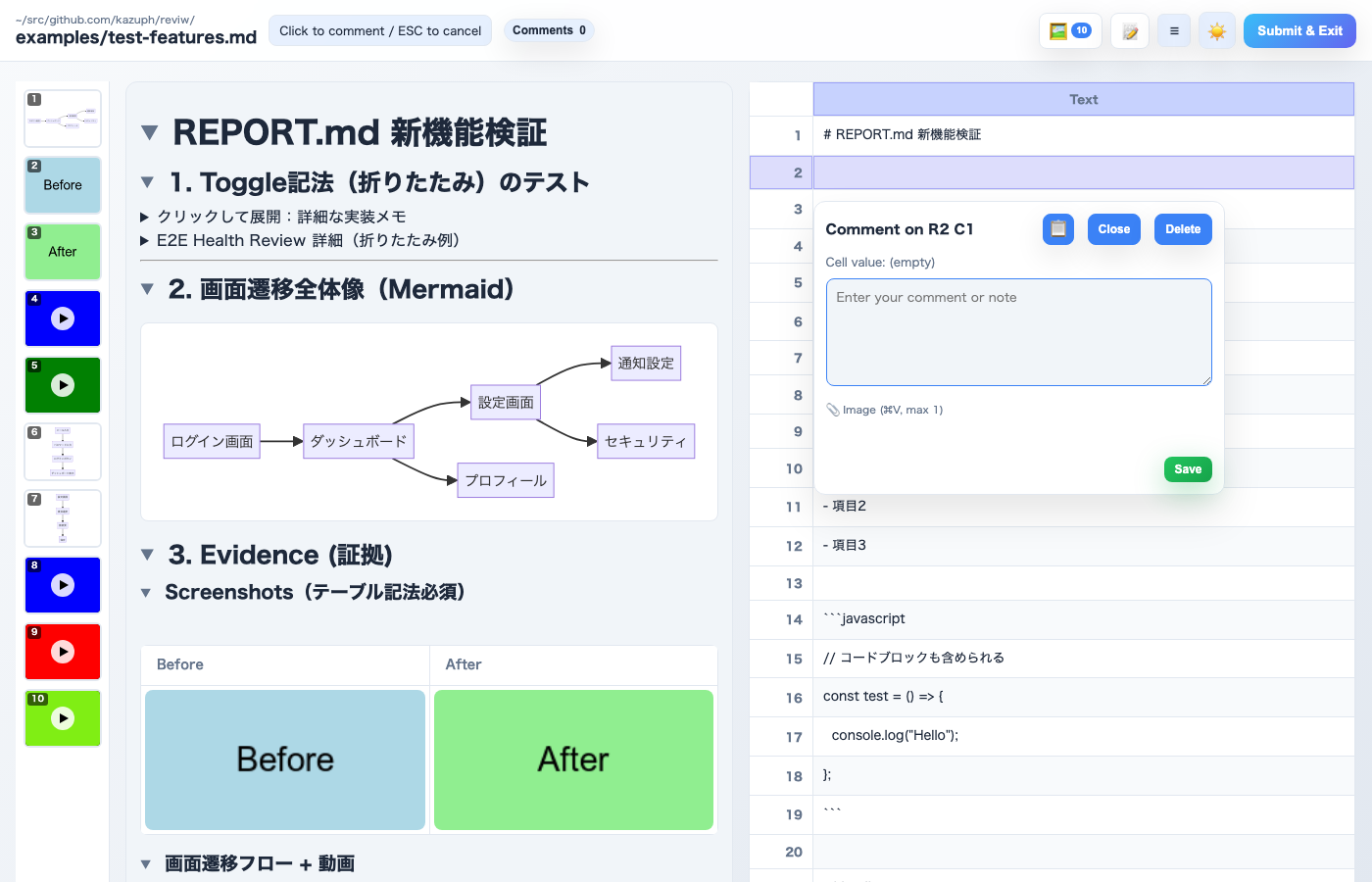Image resolution: width=1372 pixels, height=882 pixels.
Task: Click the comment text entry field
Action: pos(1019,331)
